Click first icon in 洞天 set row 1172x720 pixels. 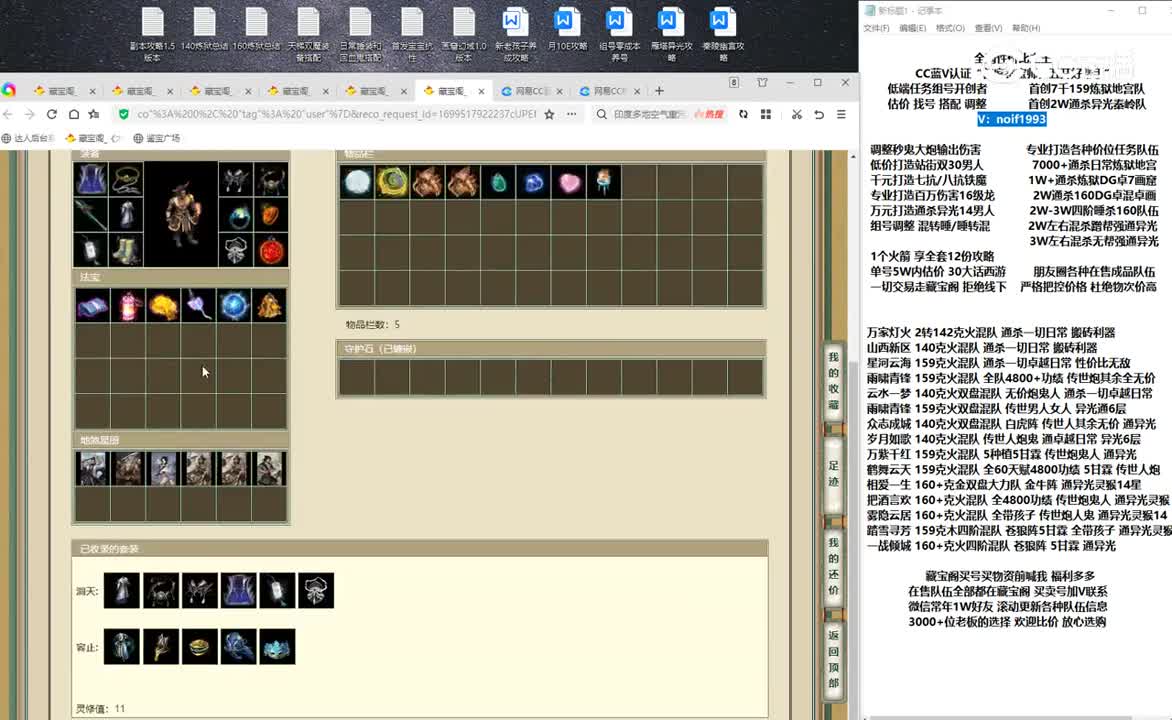(121, 591)
